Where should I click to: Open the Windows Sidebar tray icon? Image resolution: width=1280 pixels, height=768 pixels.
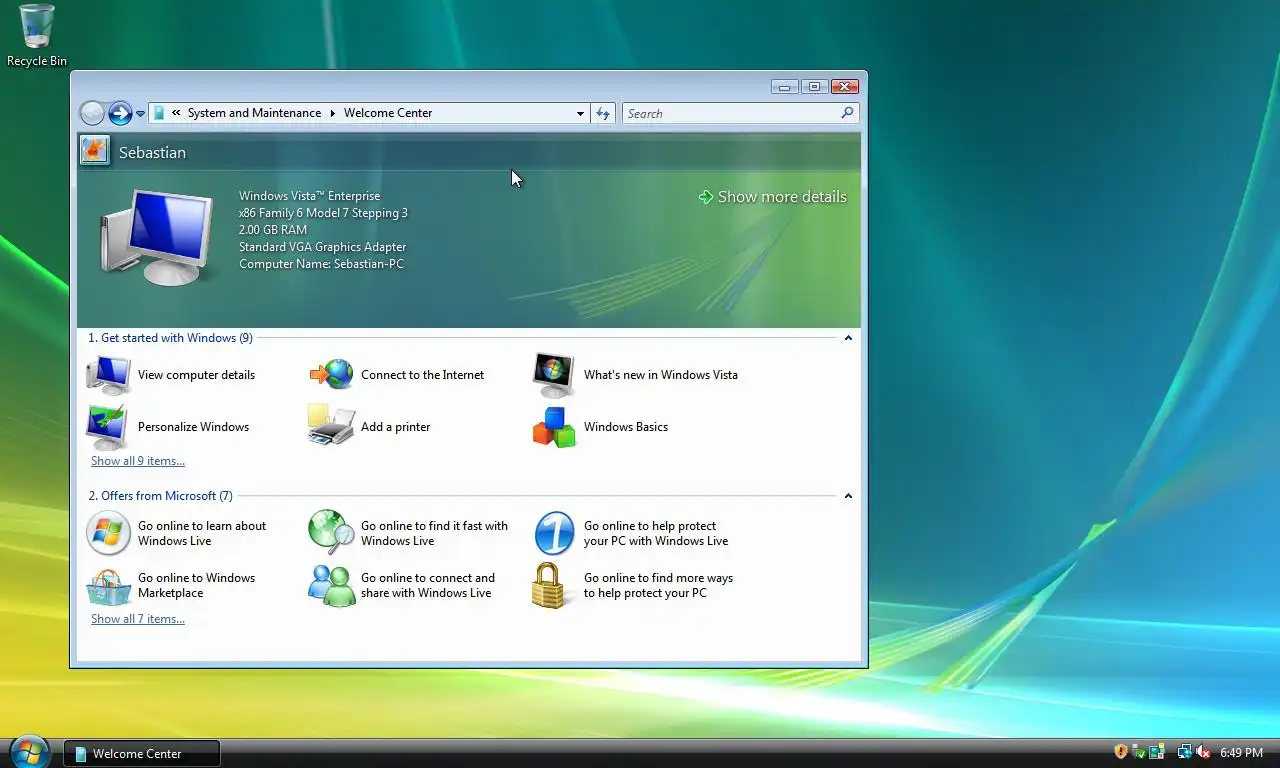1157,752
